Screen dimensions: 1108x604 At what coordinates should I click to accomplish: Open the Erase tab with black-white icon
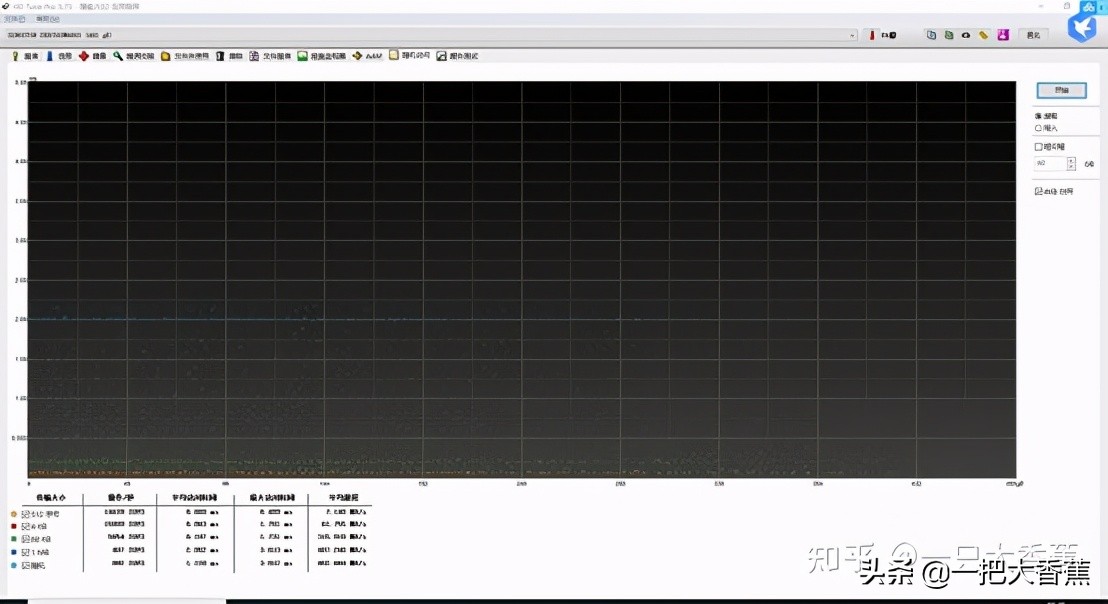click(230, 56)
